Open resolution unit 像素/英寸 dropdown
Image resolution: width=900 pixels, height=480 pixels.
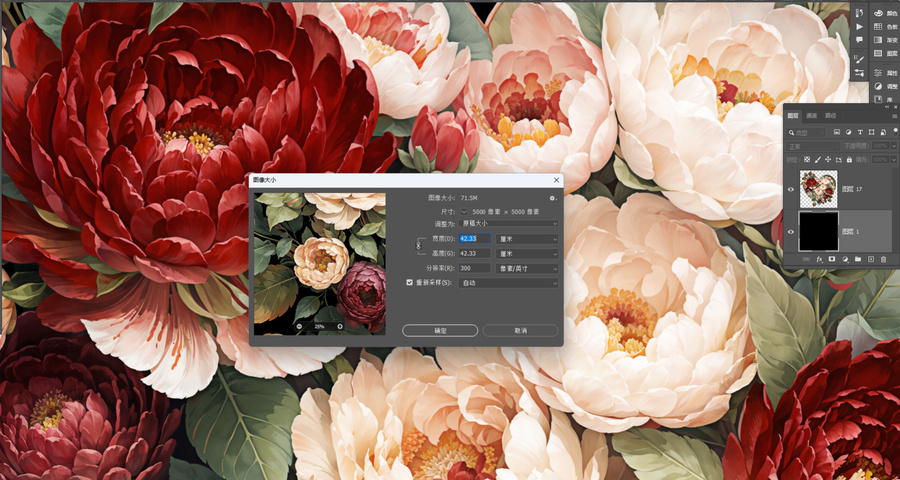tap(527, 268)
